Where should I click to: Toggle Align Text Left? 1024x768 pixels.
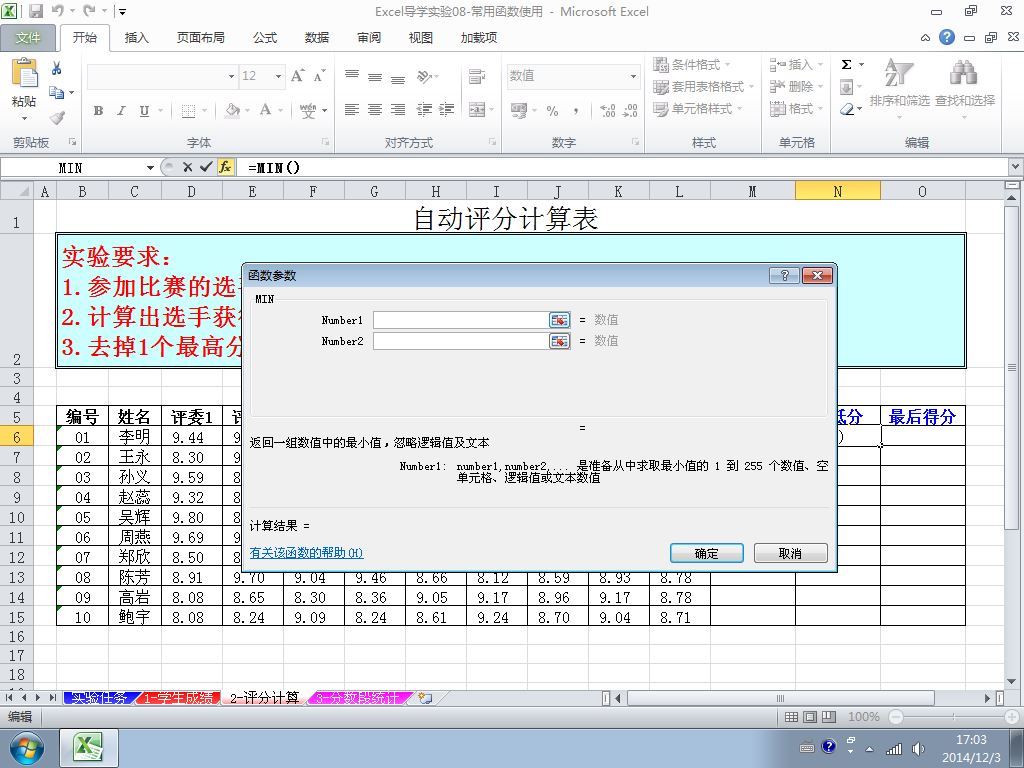(x=351, y=110)
